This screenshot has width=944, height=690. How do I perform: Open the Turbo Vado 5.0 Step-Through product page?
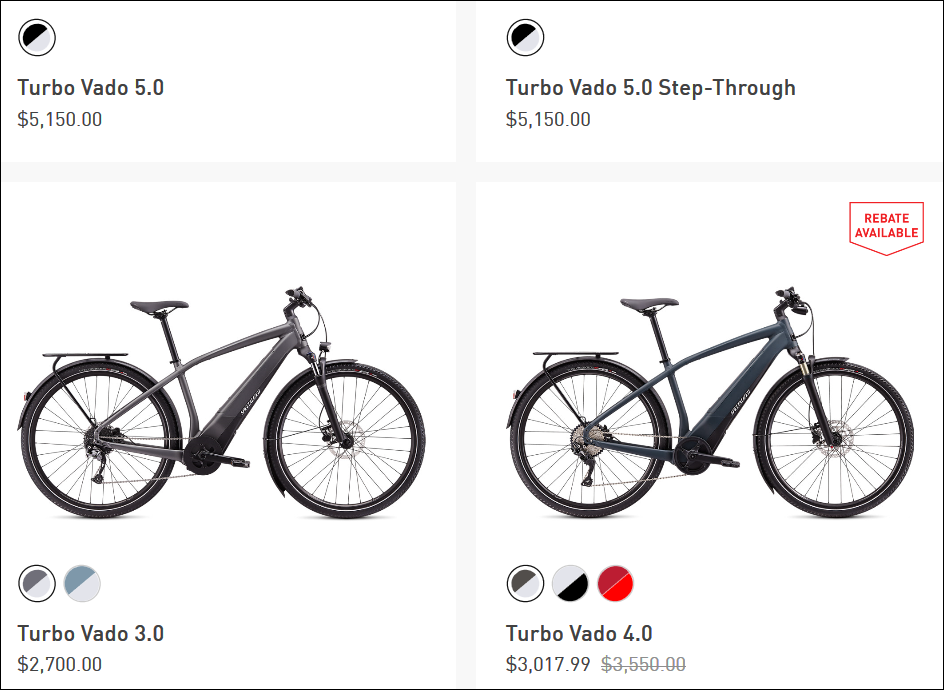point(650,88)
